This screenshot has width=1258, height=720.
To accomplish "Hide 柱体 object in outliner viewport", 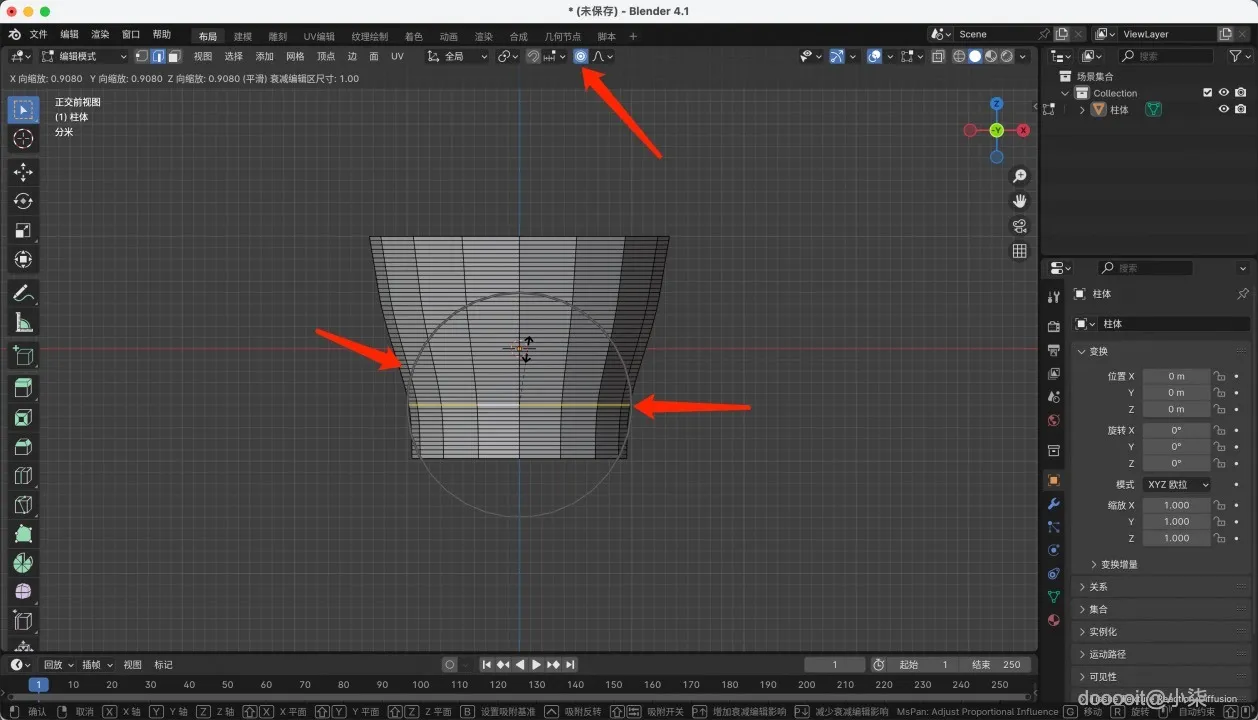I will pos(1223,110).
